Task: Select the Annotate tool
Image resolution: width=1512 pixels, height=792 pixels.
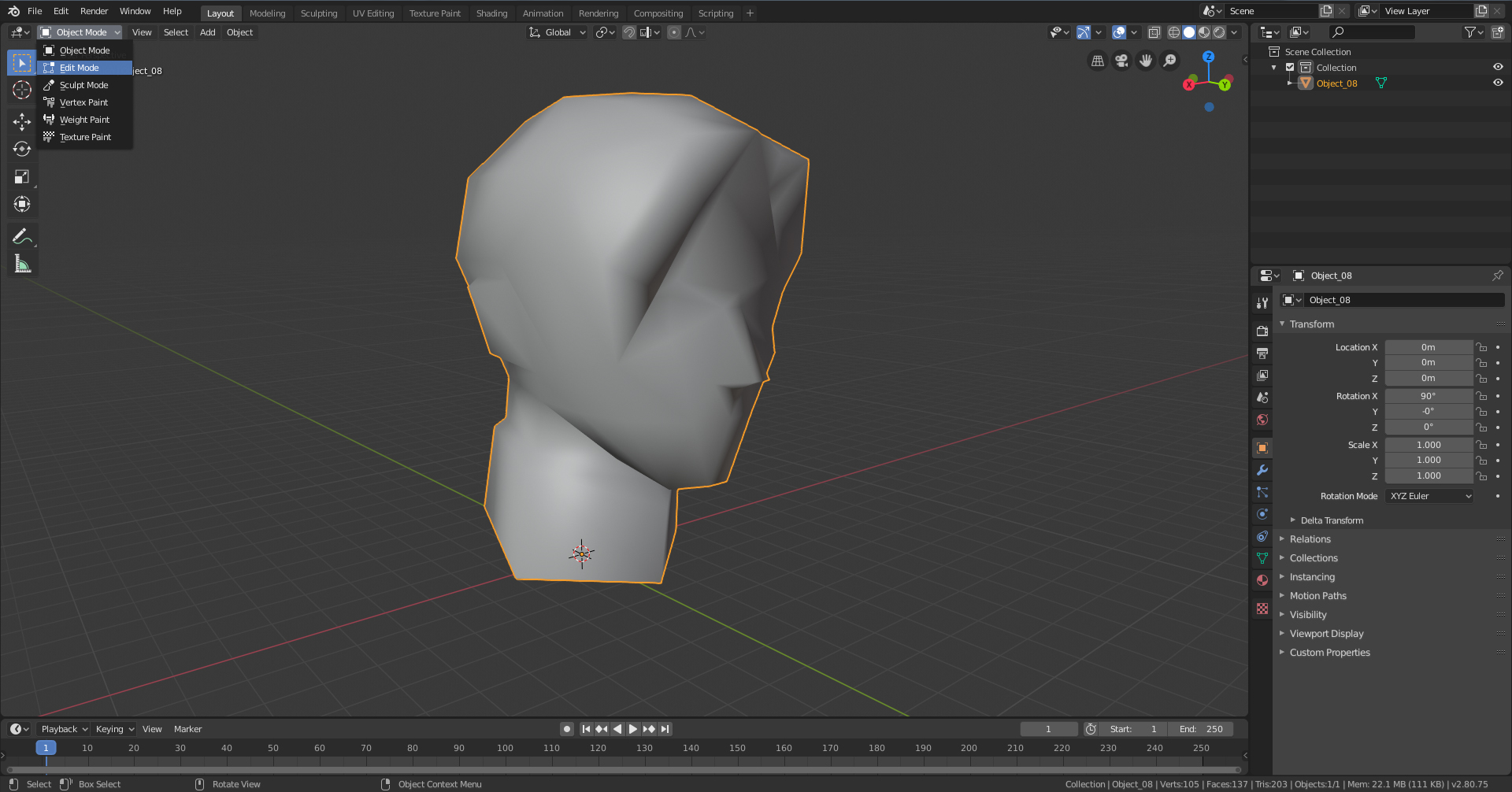Action: [x=22, y=236]
